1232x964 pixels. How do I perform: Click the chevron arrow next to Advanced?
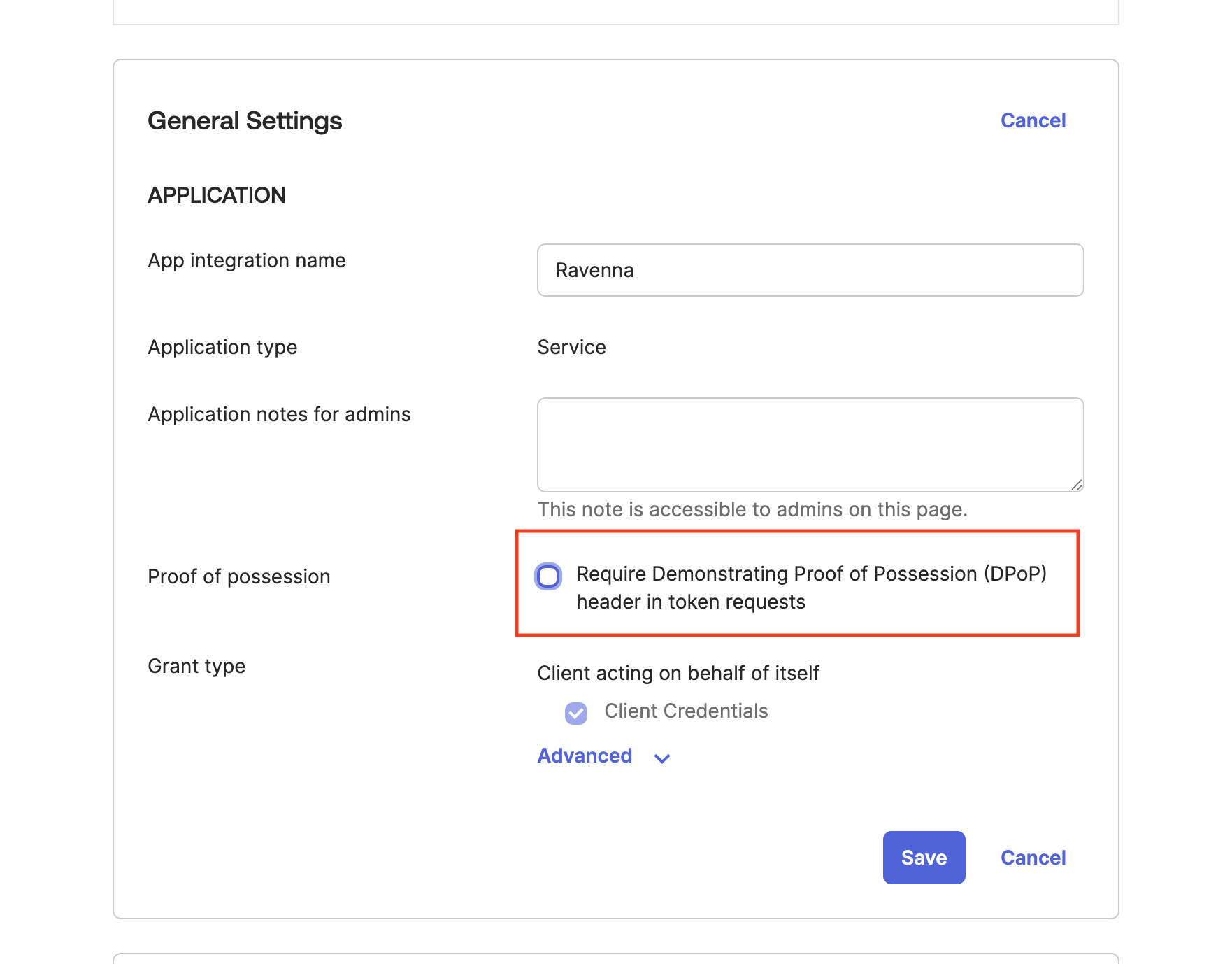click(x=662, y=758)
